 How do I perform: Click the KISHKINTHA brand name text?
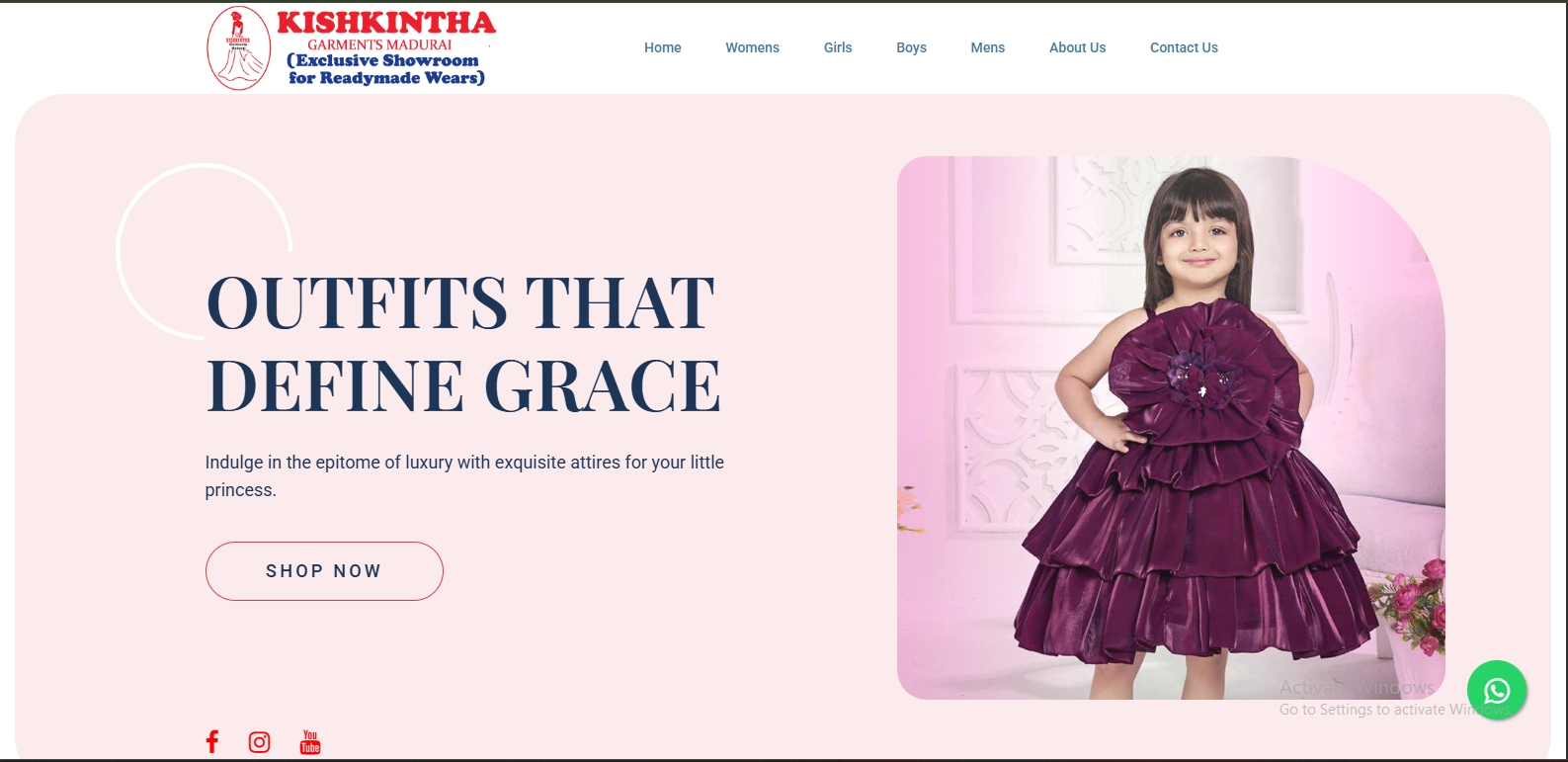386,23
